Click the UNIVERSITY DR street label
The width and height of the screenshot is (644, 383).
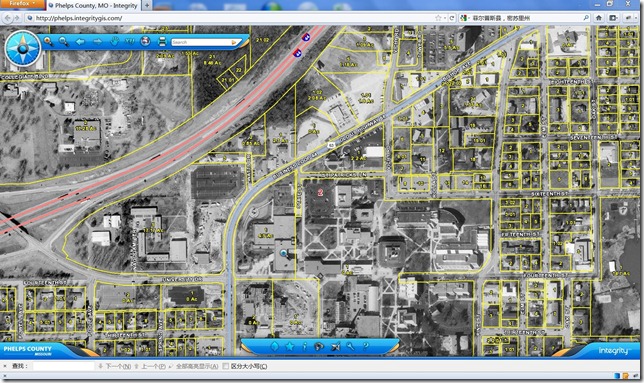[181, 279]
